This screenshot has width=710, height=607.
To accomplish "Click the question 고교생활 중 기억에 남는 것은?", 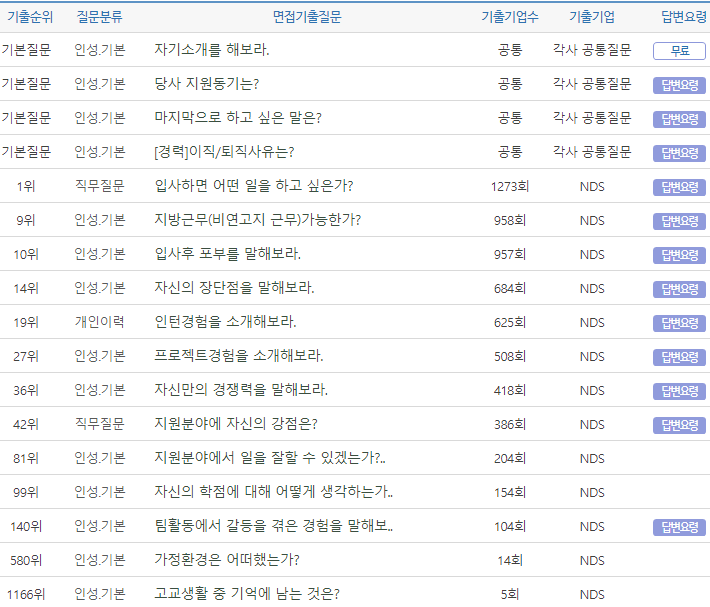I will point(247,594).
